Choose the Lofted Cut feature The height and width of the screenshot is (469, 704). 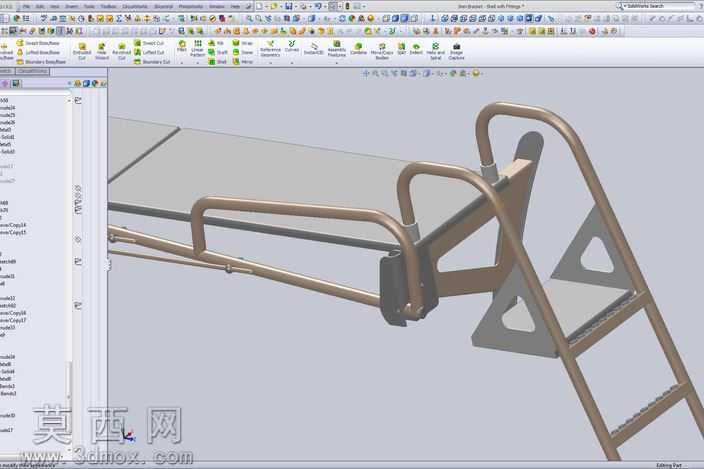[149, 53]
